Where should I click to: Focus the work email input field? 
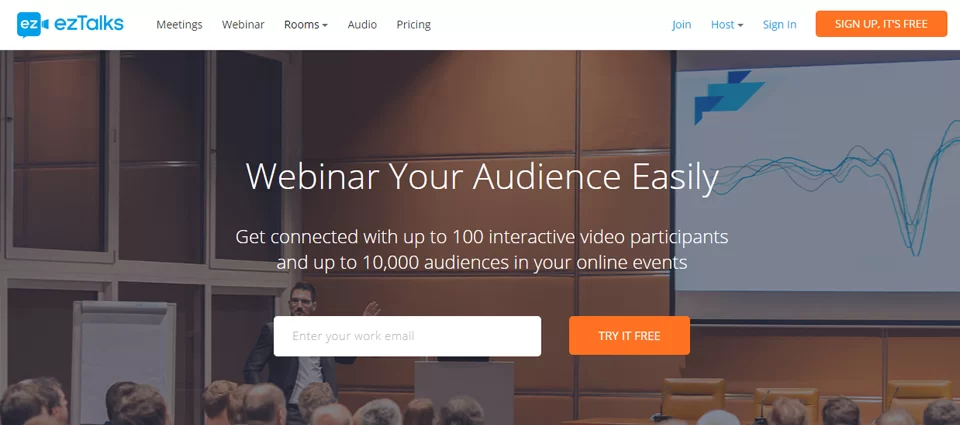point(407,336)
